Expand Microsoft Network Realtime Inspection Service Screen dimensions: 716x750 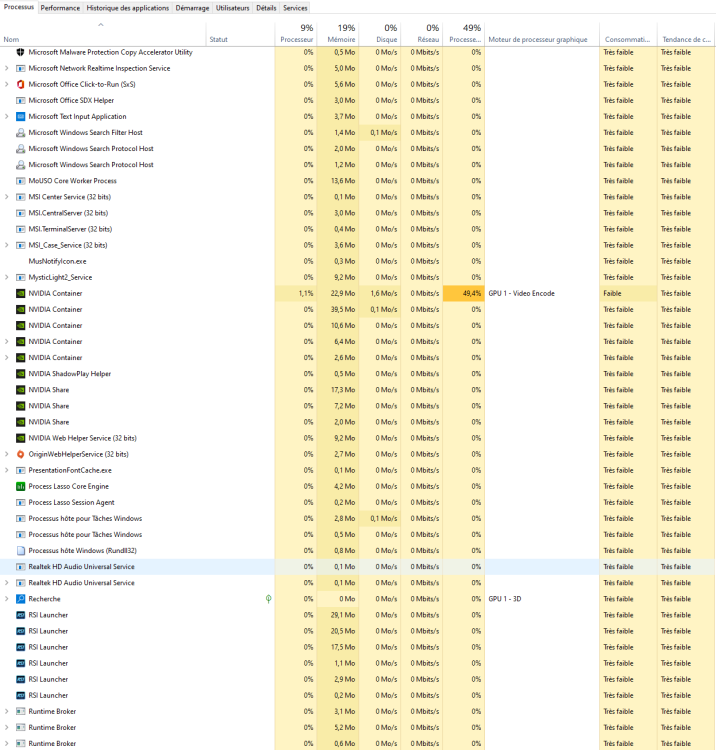[x=7, y=68]
